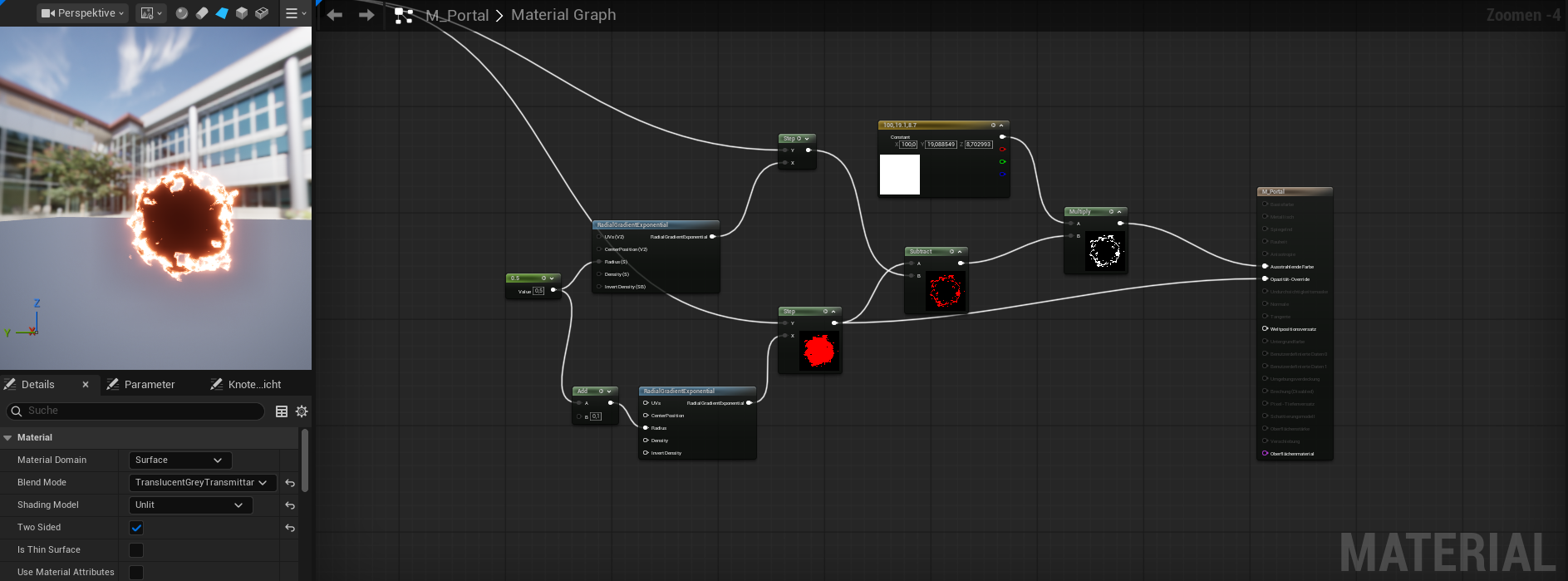The image size is (1568, 581).
Task: Click the forward navigation arrow in graph
Action: 366,15
